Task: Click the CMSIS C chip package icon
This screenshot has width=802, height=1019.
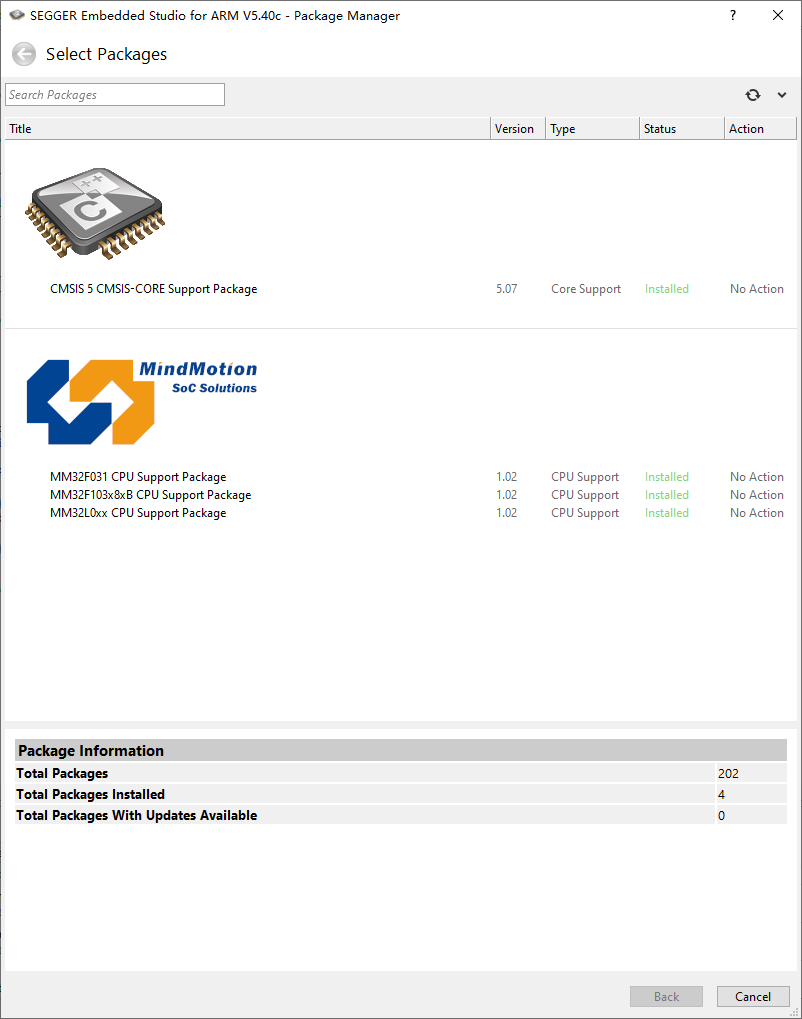Action: (x=95, y=213)
